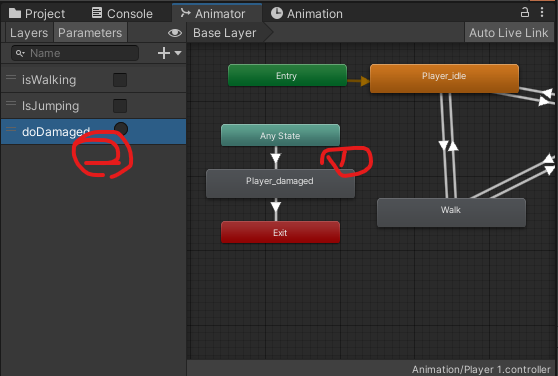Viewport: 558px width, 376px height.
Task: Select transition from Player_damaged to Exit
Action: (276, 207)
